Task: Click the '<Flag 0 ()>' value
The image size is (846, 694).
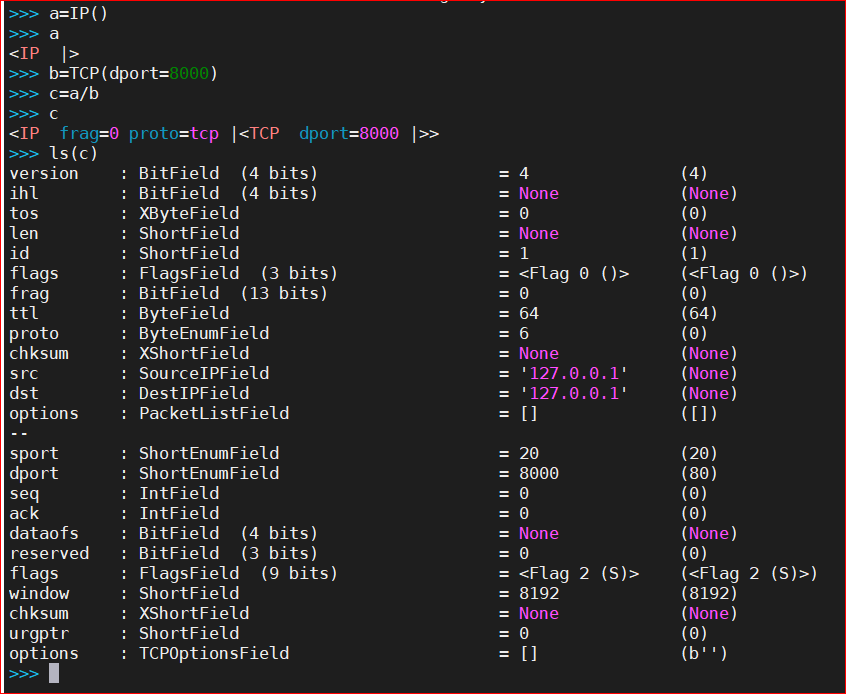Action: point(574,274)
